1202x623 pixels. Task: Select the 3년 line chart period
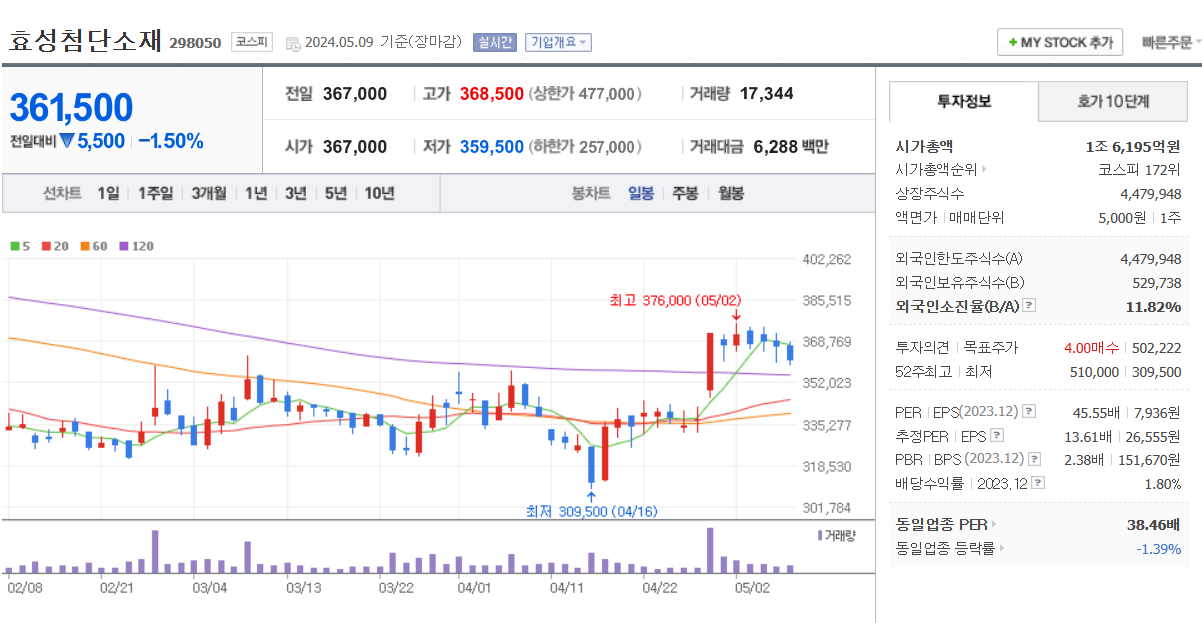click(295, 193)
